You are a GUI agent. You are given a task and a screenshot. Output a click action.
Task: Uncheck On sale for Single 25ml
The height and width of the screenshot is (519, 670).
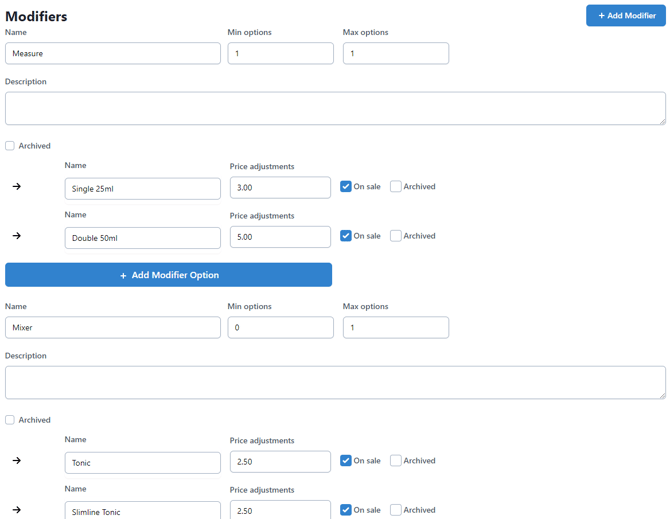pos(346,187)
